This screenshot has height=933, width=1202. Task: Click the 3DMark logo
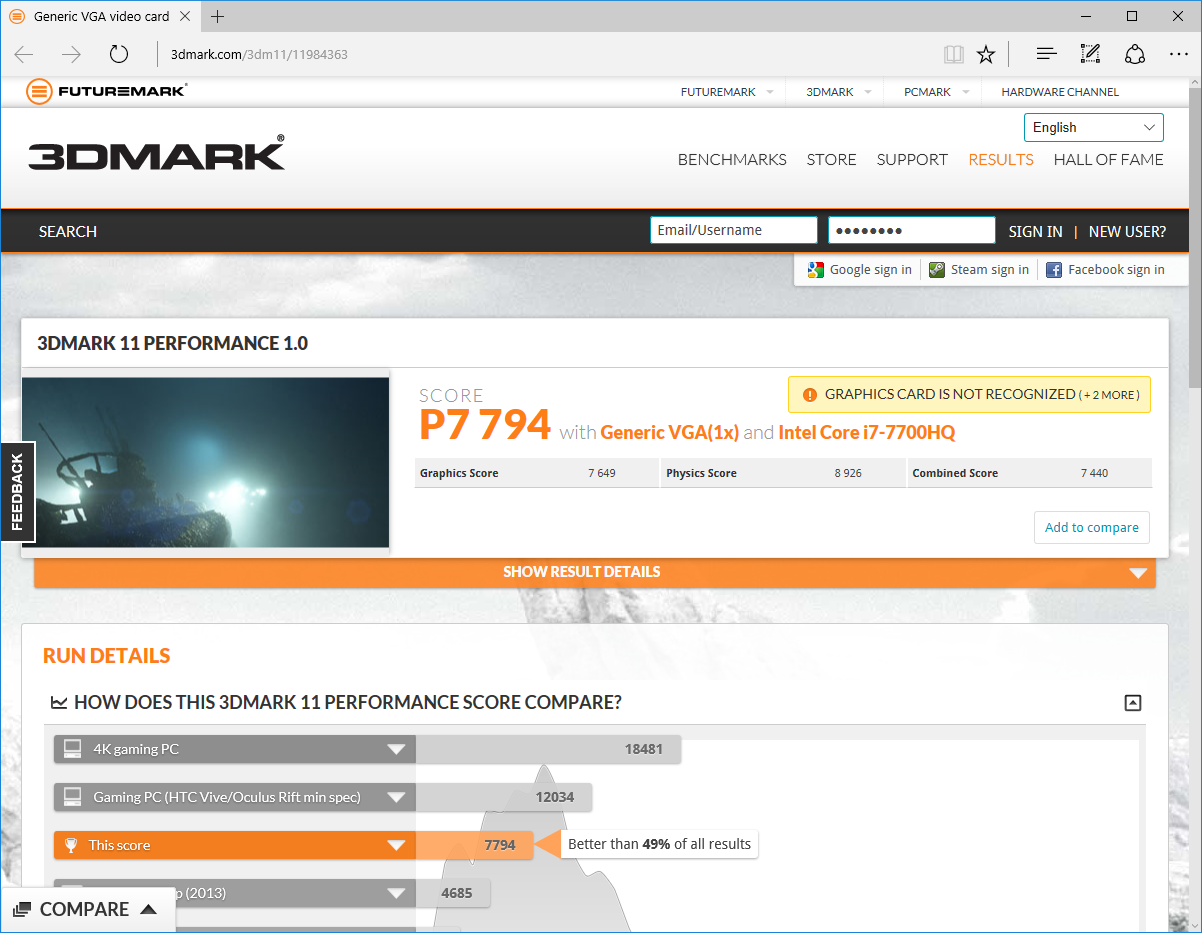(x=157, y=153)
